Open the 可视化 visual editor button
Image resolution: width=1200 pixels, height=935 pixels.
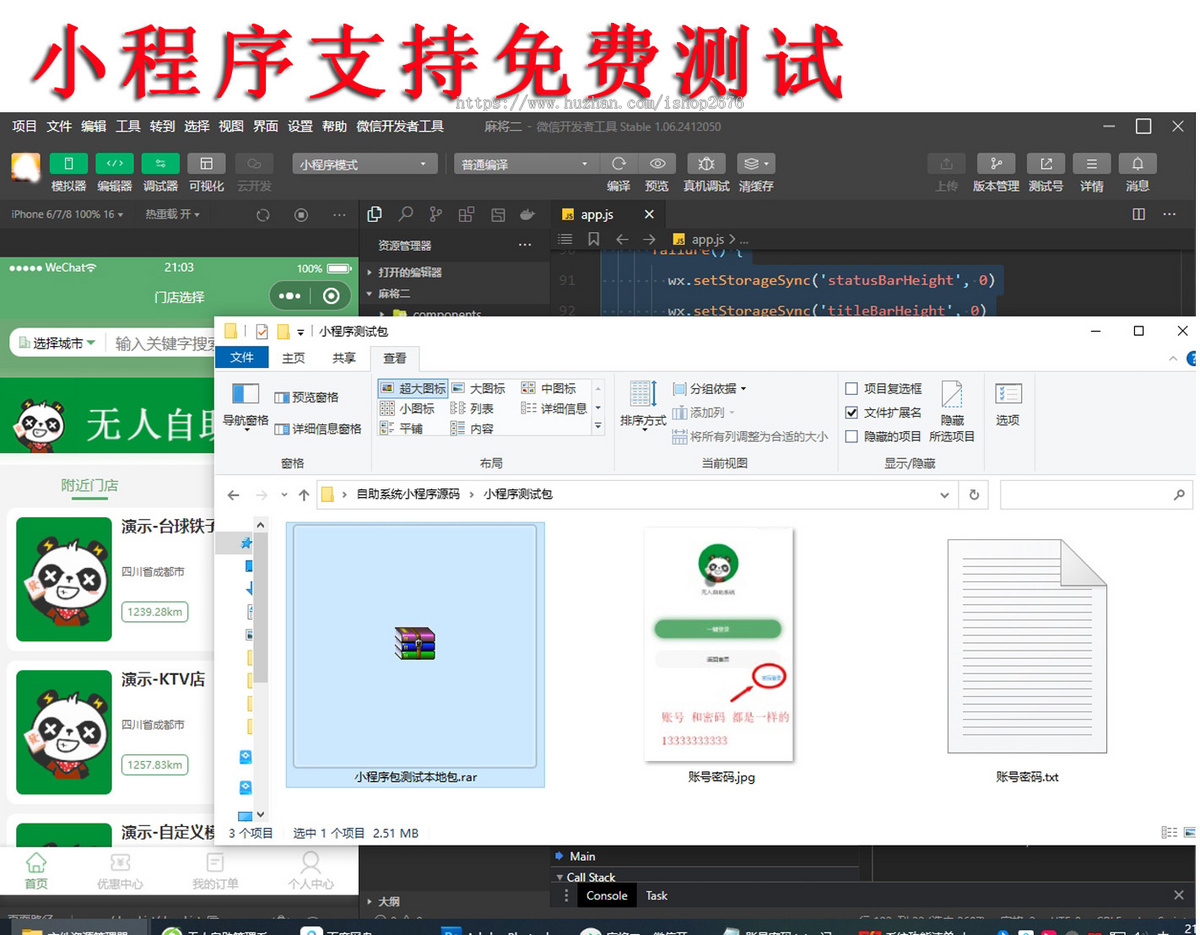[206, 164]
